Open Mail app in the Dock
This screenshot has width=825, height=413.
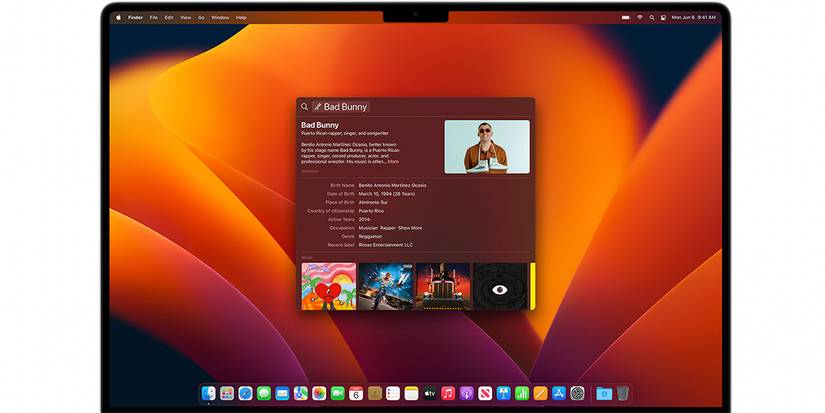[x=283, y=393]
